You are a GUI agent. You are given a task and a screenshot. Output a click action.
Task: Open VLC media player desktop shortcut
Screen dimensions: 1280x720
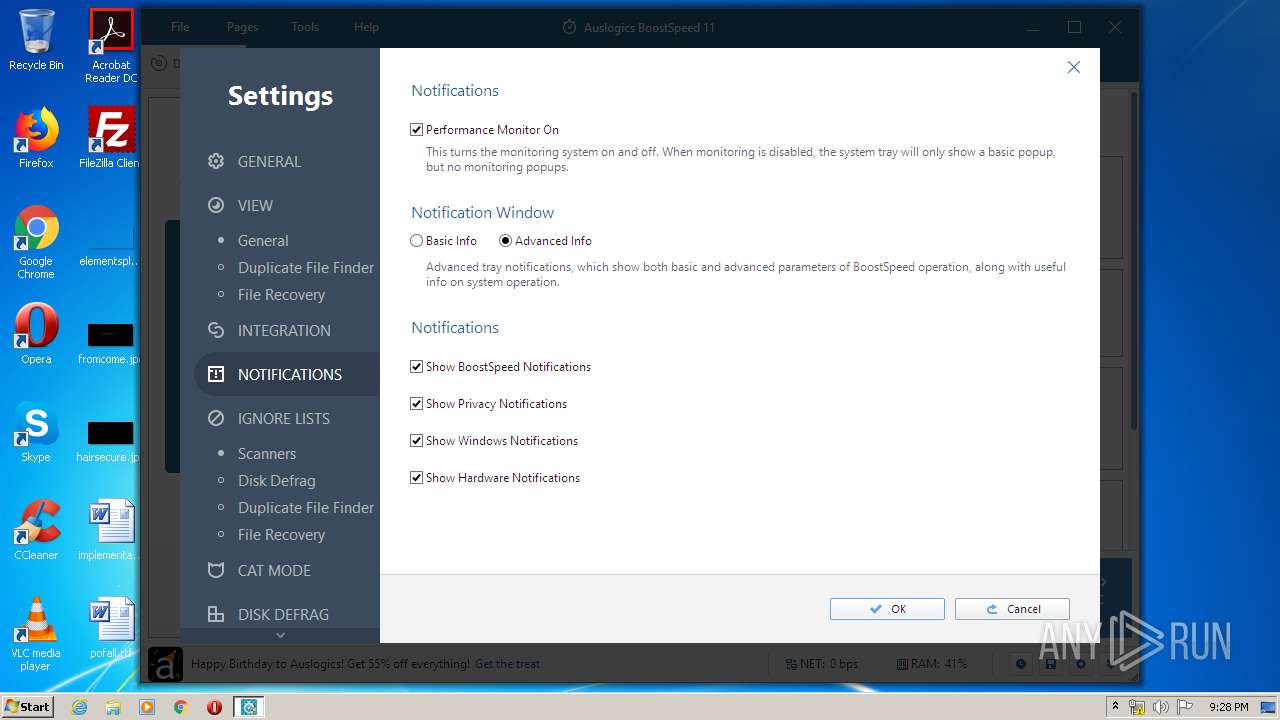(36, 634)
